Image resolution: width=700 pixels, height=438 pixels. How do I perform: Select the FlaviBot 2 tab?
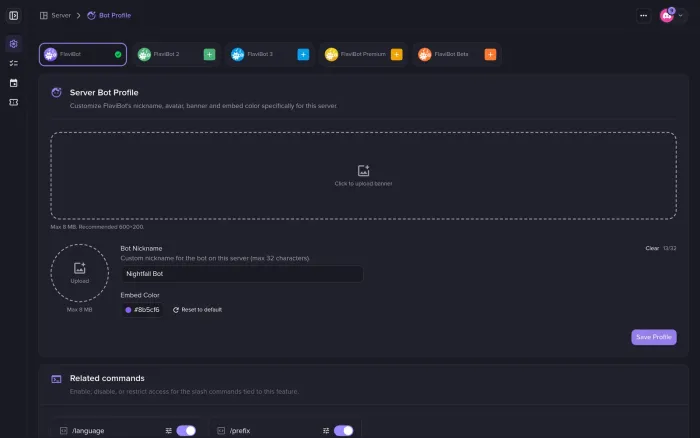pos(176,54)
